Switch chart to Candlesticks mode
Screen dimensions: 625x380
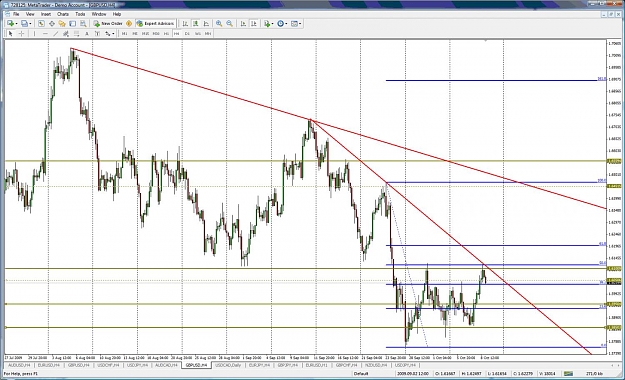point(196,24)
